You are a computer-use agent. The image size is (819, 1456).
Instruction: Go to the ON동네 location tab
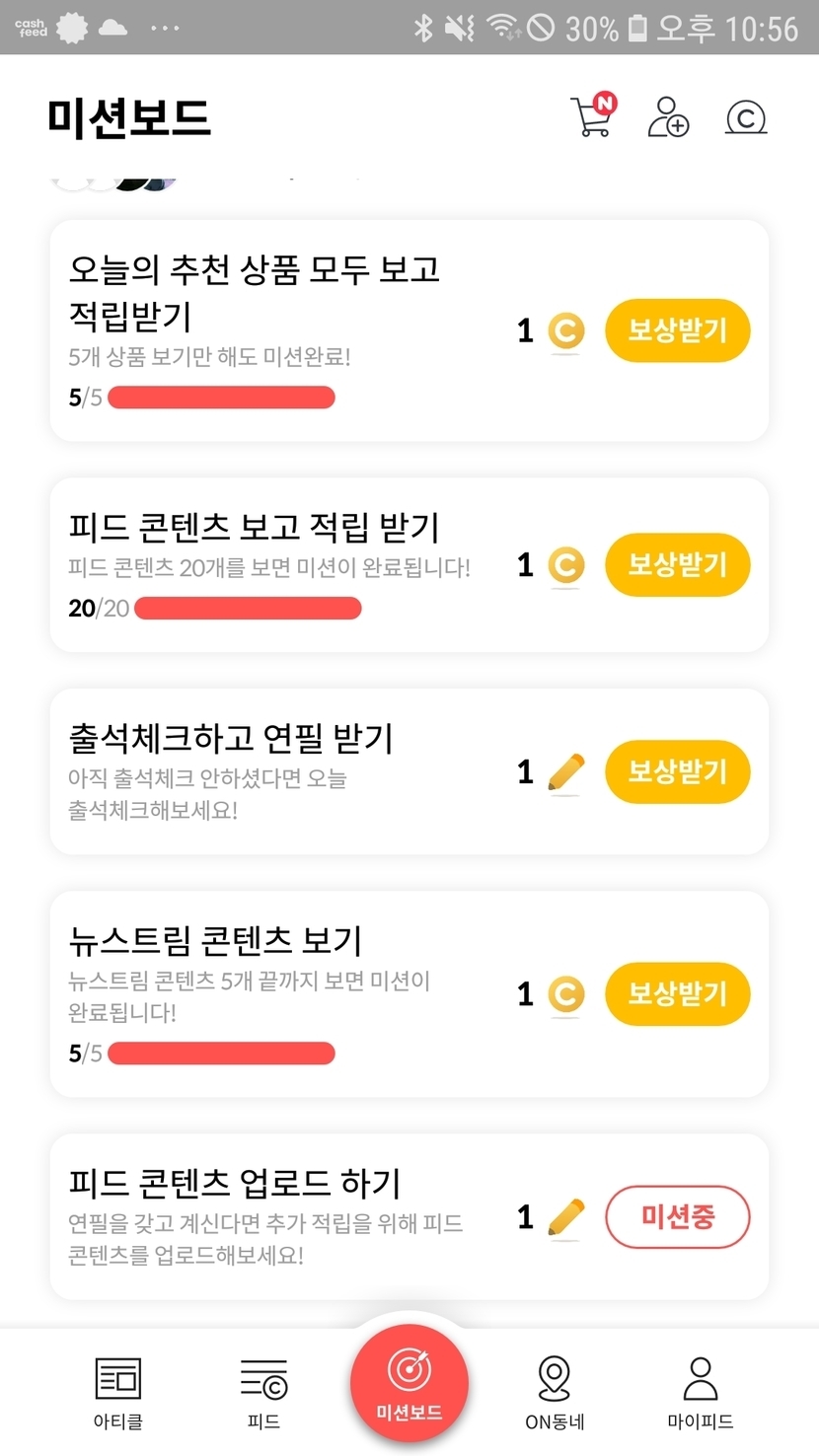[555, 1391]
